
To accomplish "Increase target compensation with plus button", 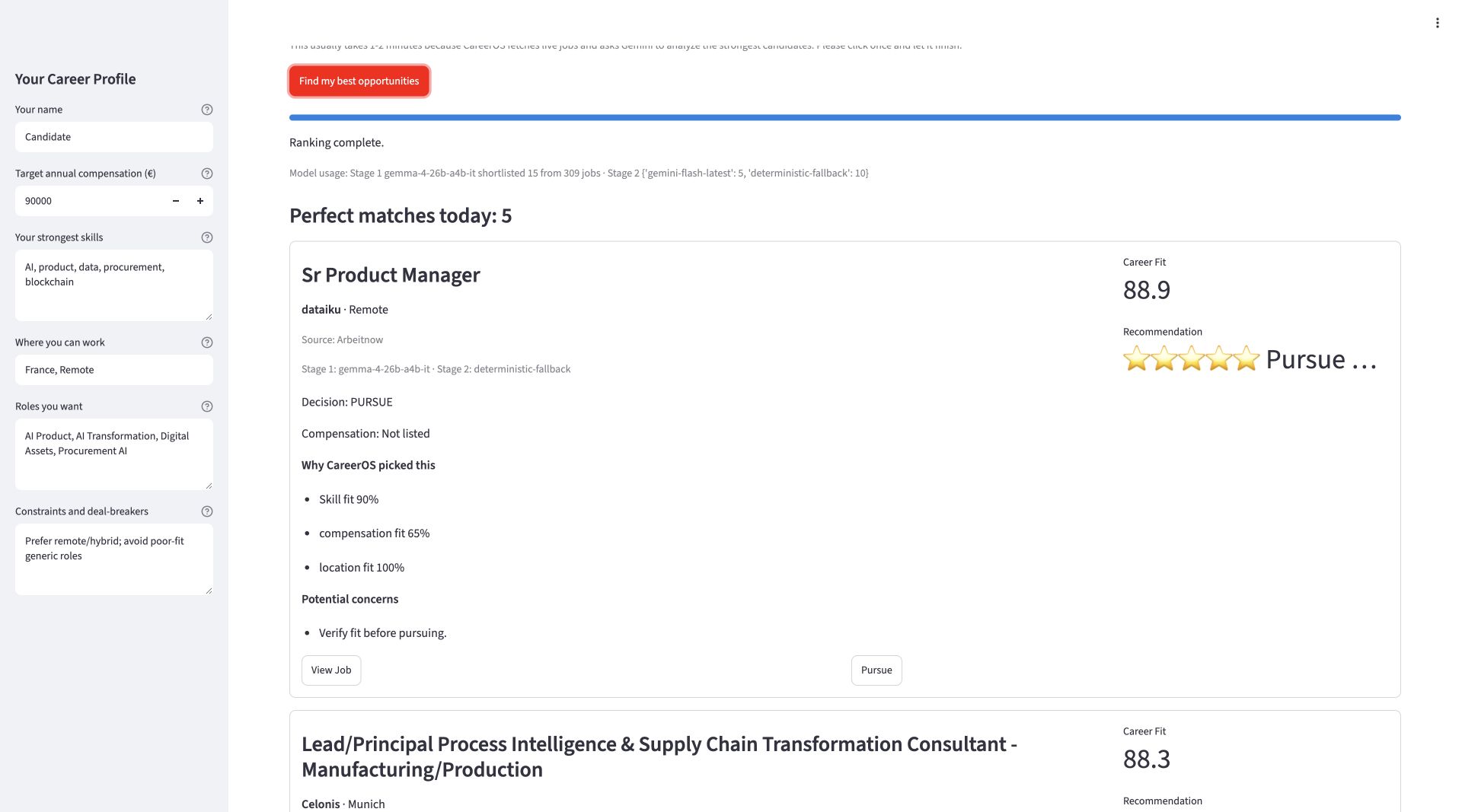I will point(200,201).
